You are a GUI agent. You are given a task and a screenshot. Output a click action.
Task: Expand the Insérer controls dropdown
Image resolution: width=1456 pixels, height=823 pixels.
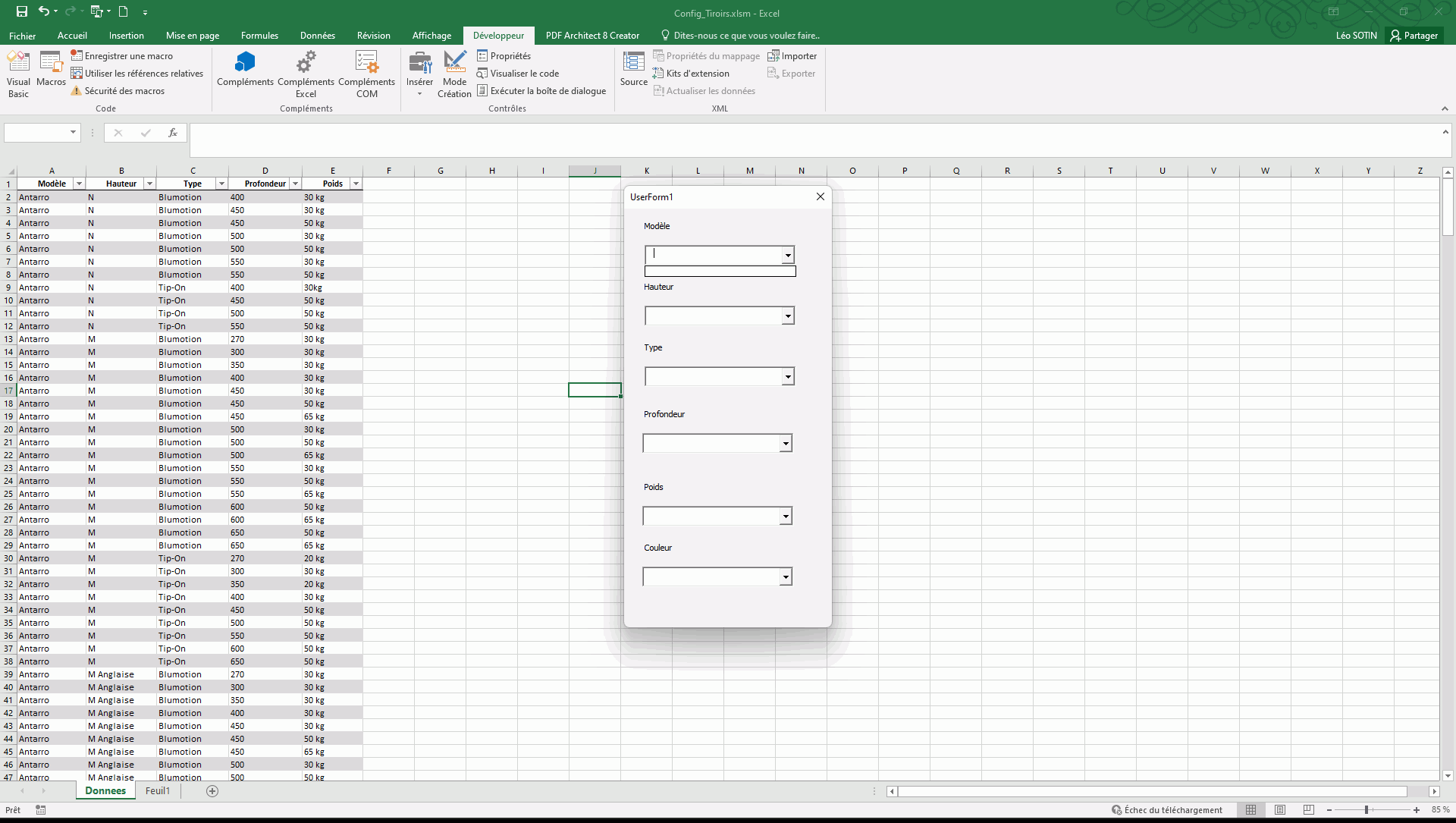[x=419, y=93]
